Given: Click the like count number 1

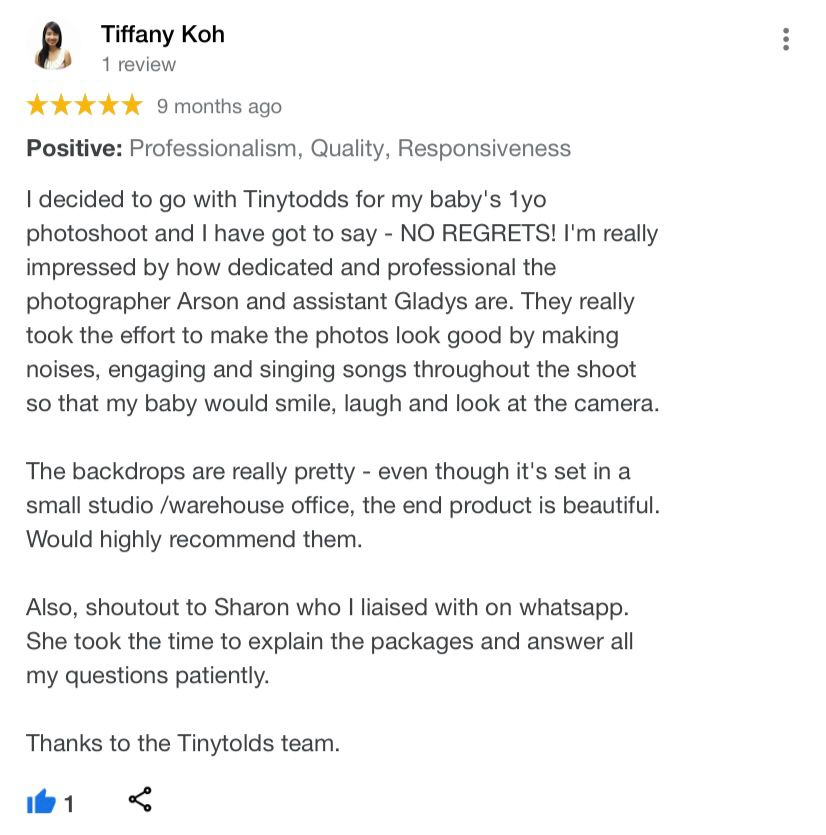Looking at the screenshot, I should tap(69, 804).
